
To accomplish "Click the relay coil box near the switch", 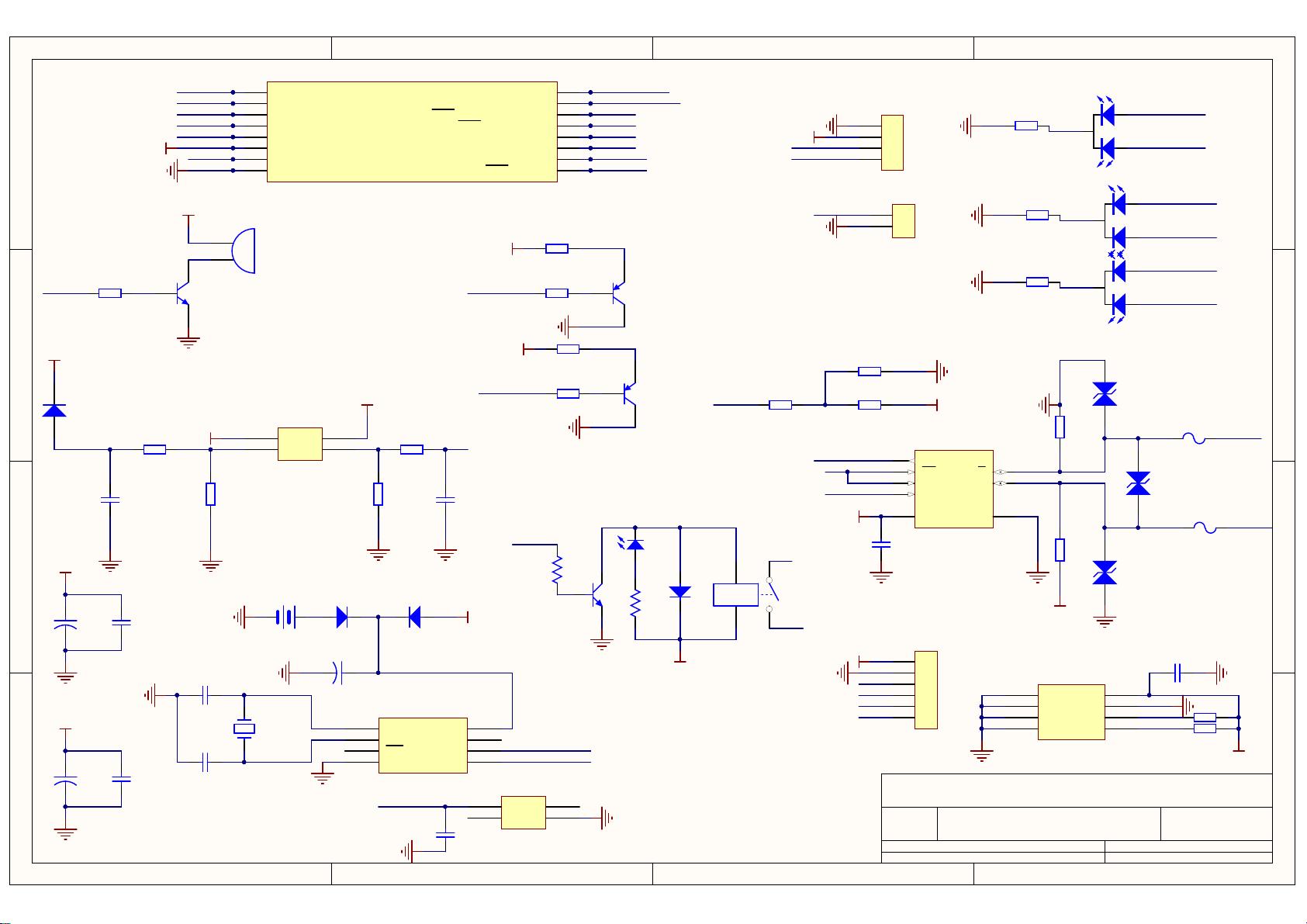I will pos(735,594).
